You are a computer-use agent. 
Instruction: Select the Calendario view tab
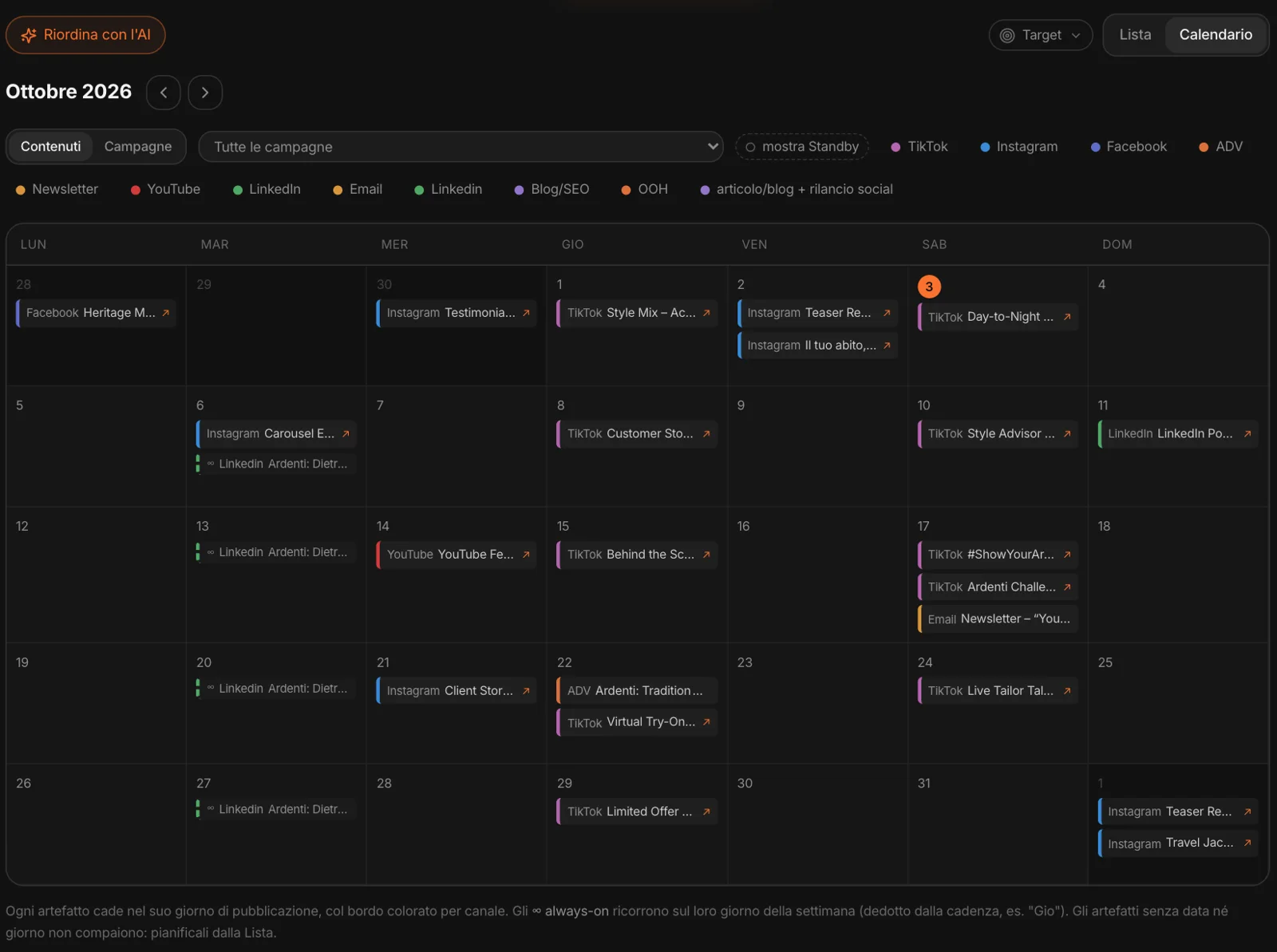pos(1216,35)
